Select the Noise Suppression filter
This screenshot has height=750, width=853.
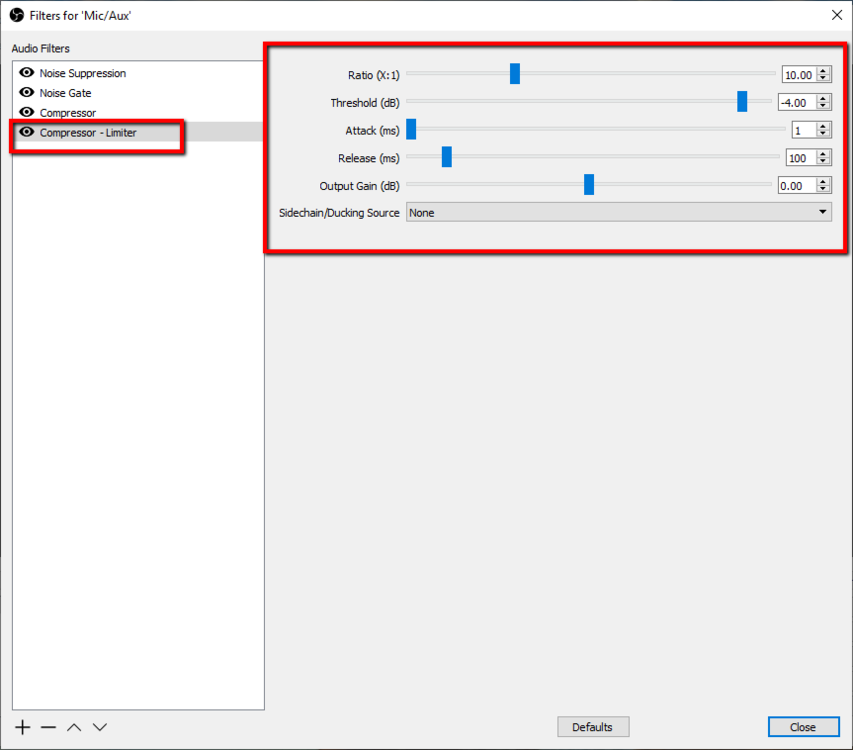(83, 73)
